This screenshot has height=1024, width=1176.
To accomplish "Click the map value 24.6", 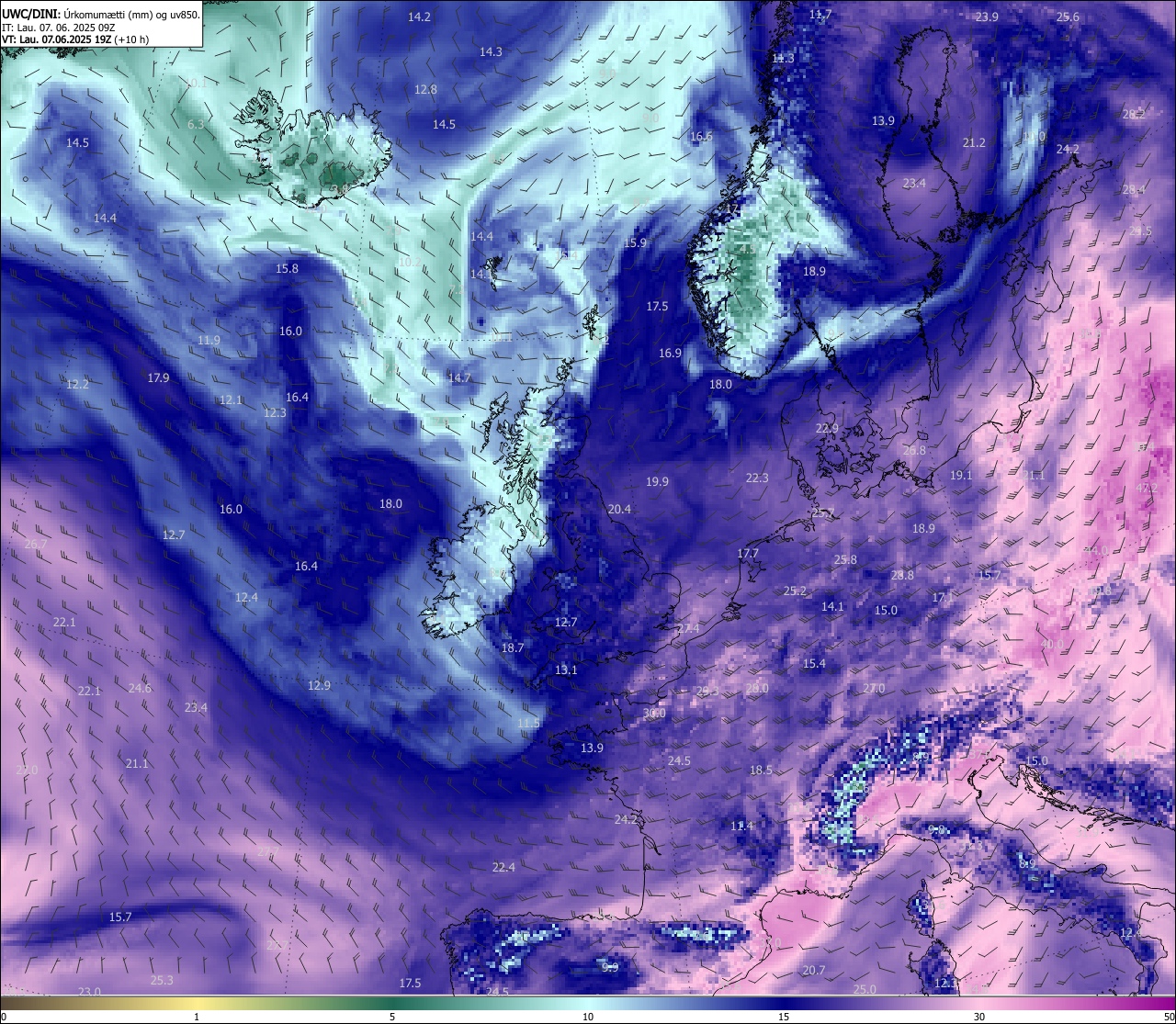I will click(x=140, y=689).
